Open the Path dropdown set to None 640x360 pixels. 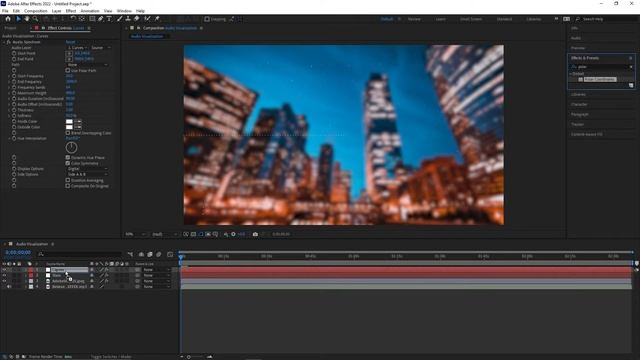(87, 64)
